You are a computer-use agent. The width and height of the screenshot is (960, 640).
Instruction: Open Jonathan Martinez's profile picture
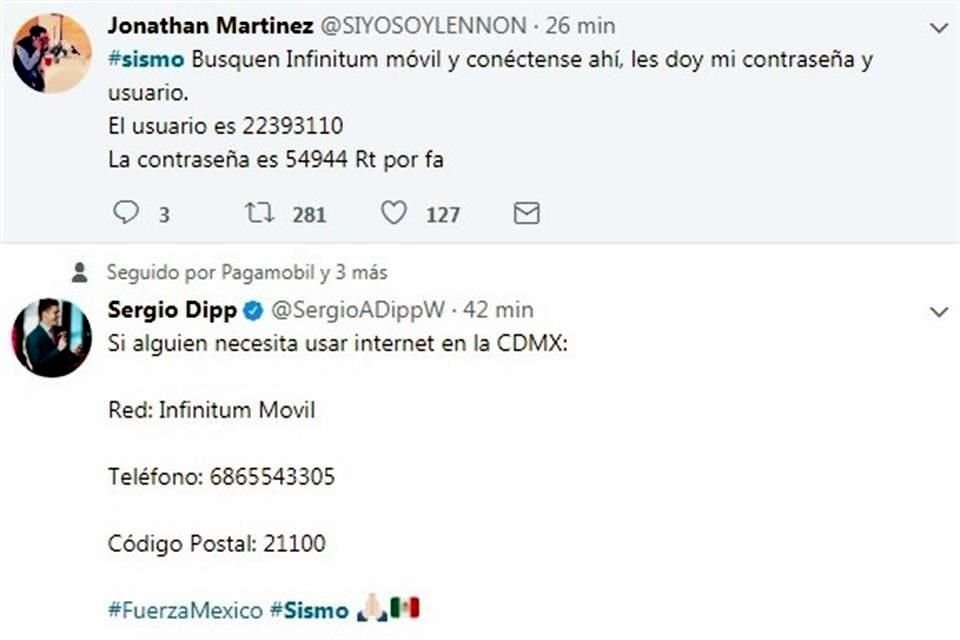(x=52, y=53)
